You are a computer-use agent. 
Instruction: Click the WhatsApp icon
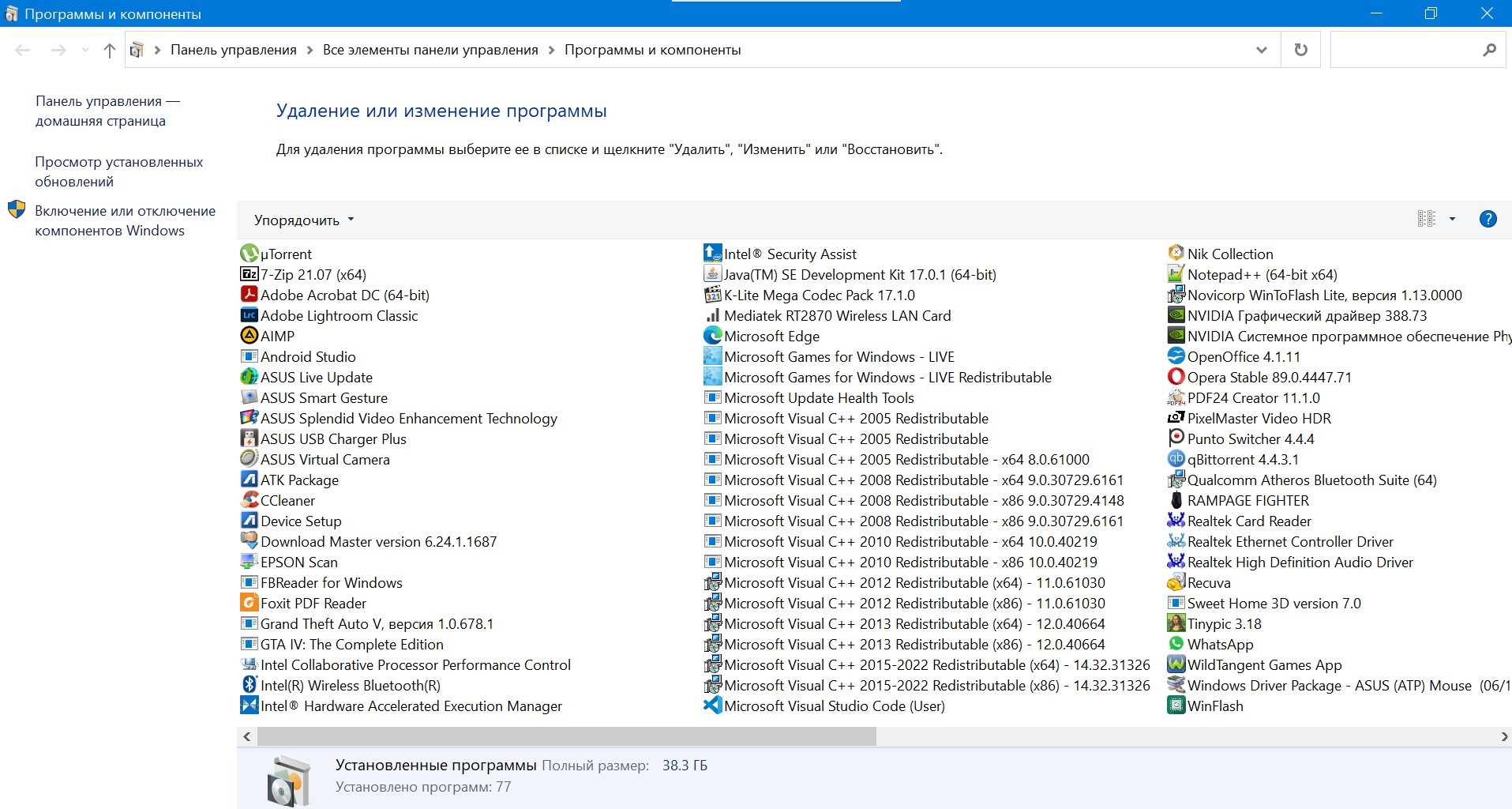1176,644
